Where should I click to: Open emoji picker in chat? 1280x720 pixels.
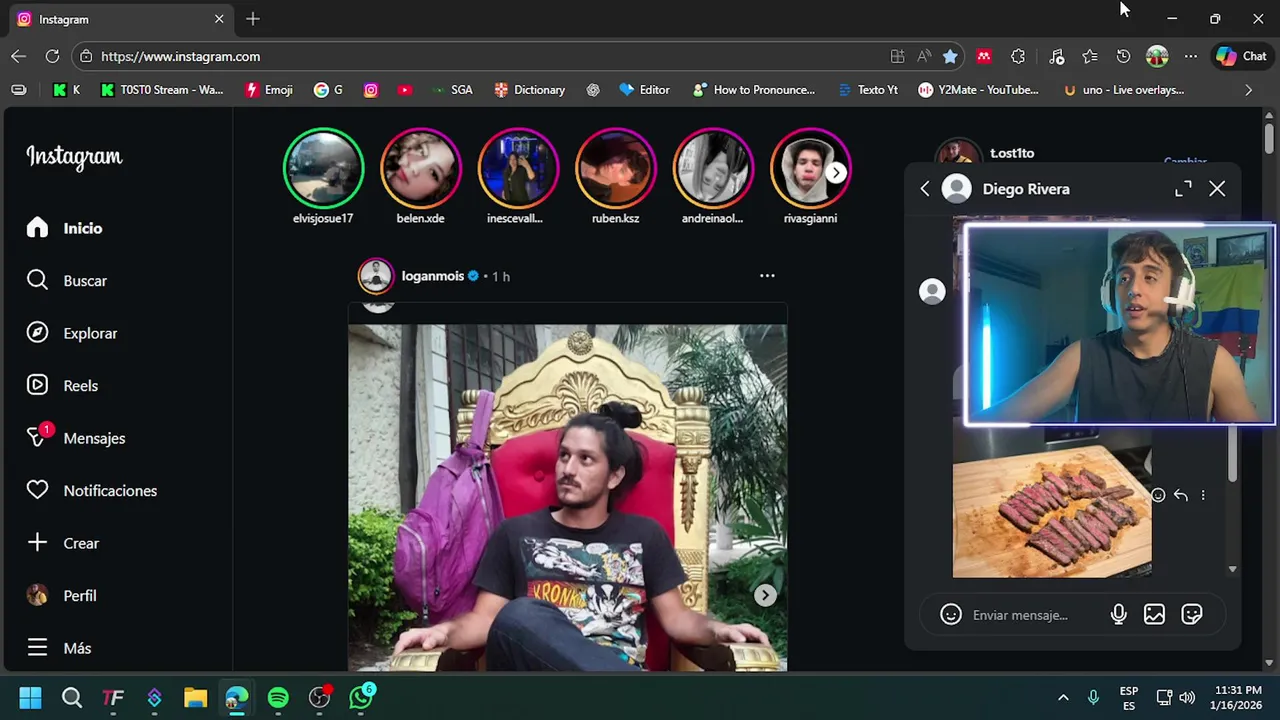click(x=951, y=615)
